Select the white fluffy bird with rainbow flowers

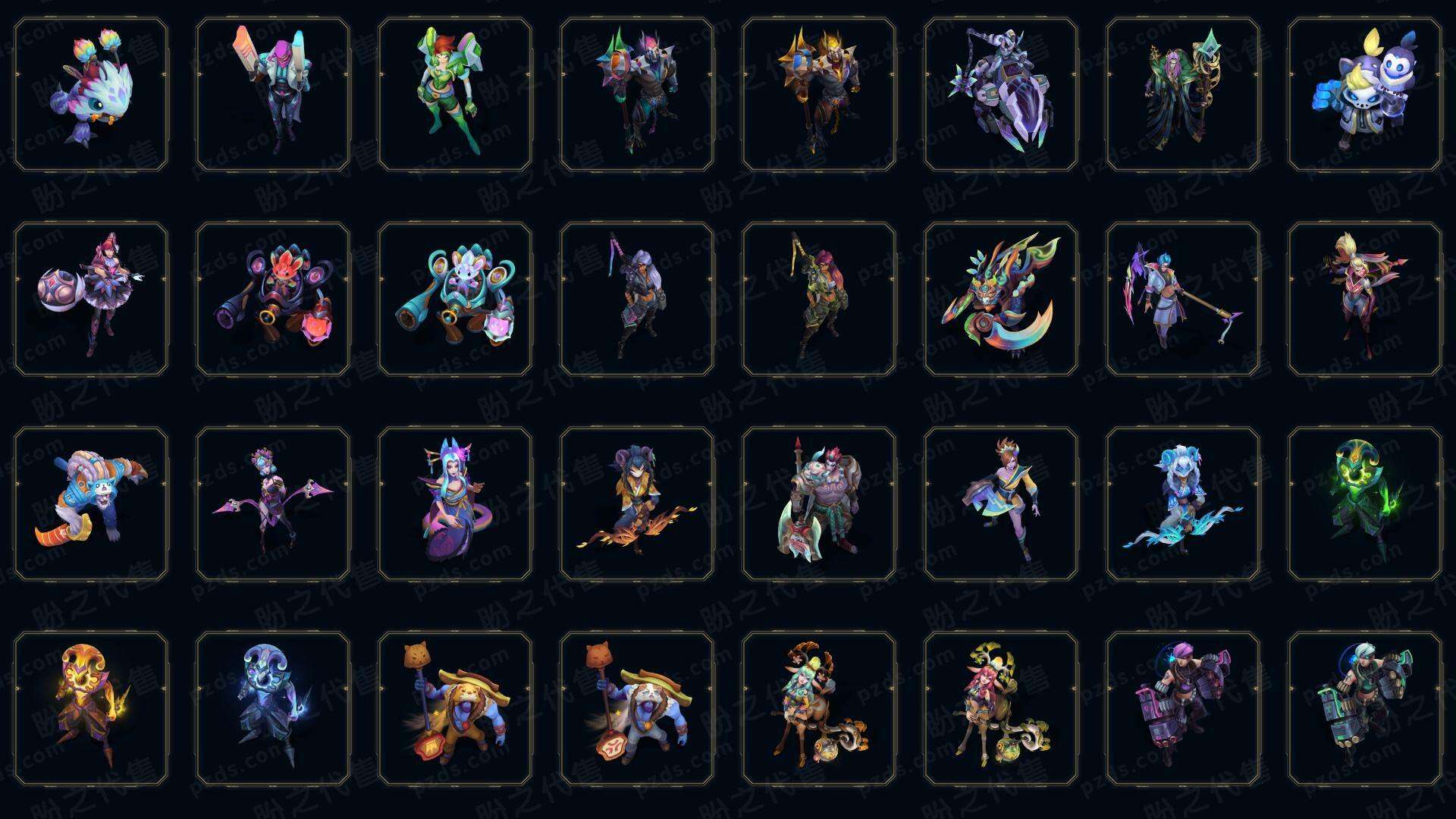(91, 95)
